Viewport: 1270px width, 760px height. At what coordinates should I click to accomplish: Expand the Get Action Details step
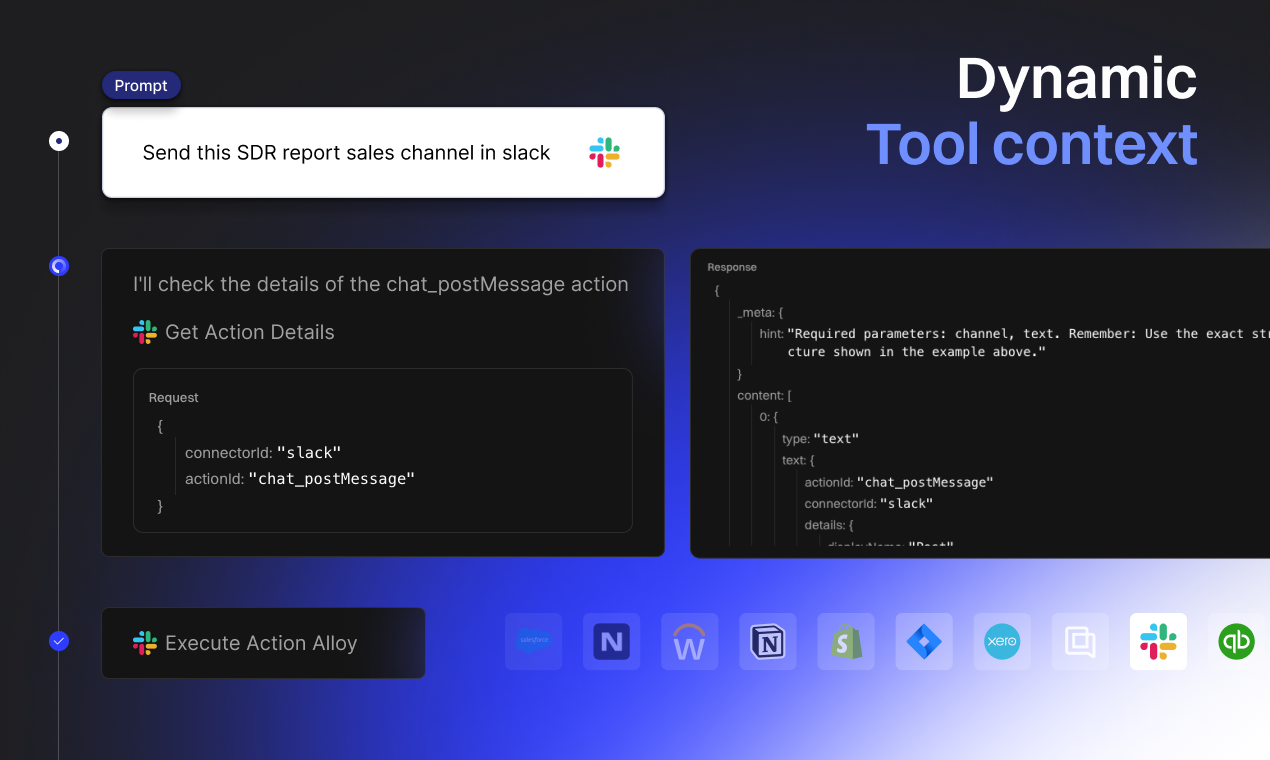coord(249,332)
